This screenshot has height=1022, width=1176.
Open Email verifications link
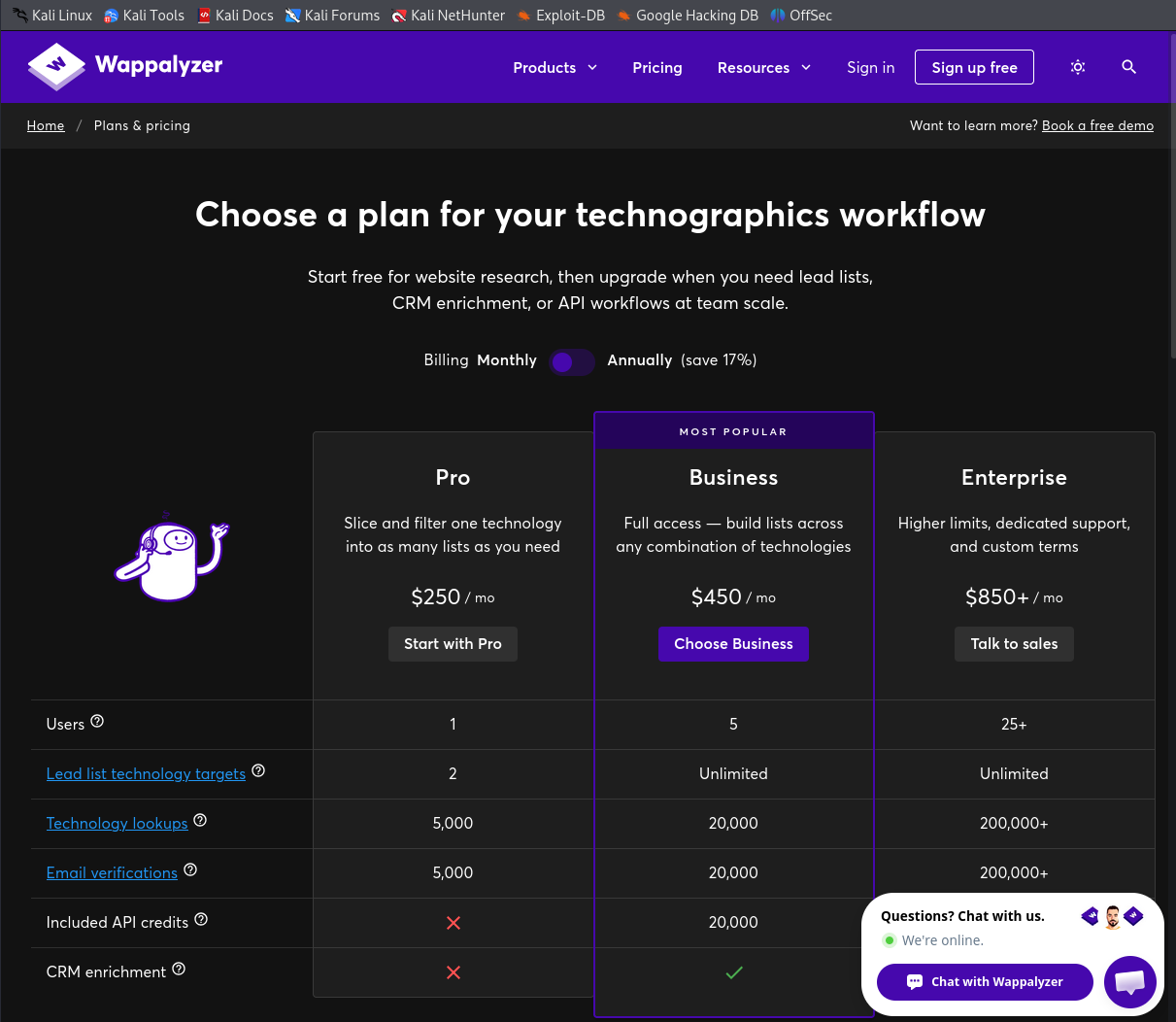112,872
